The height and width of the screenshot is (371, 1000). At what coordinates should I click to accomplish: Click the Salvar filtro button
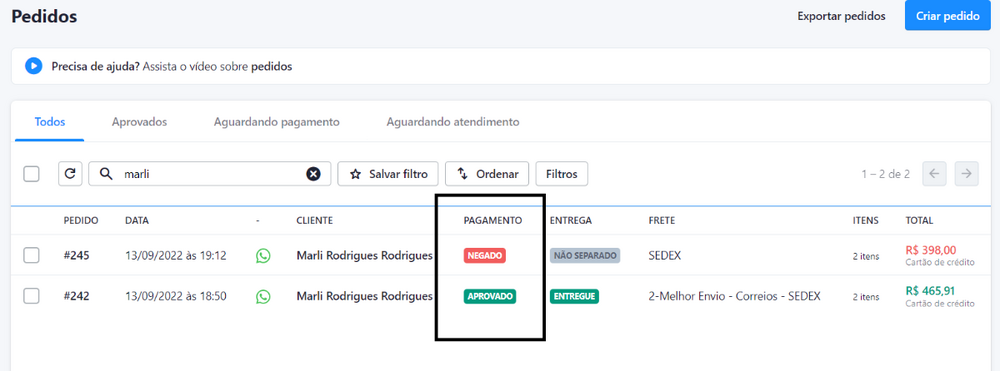[x=388, y=173]
